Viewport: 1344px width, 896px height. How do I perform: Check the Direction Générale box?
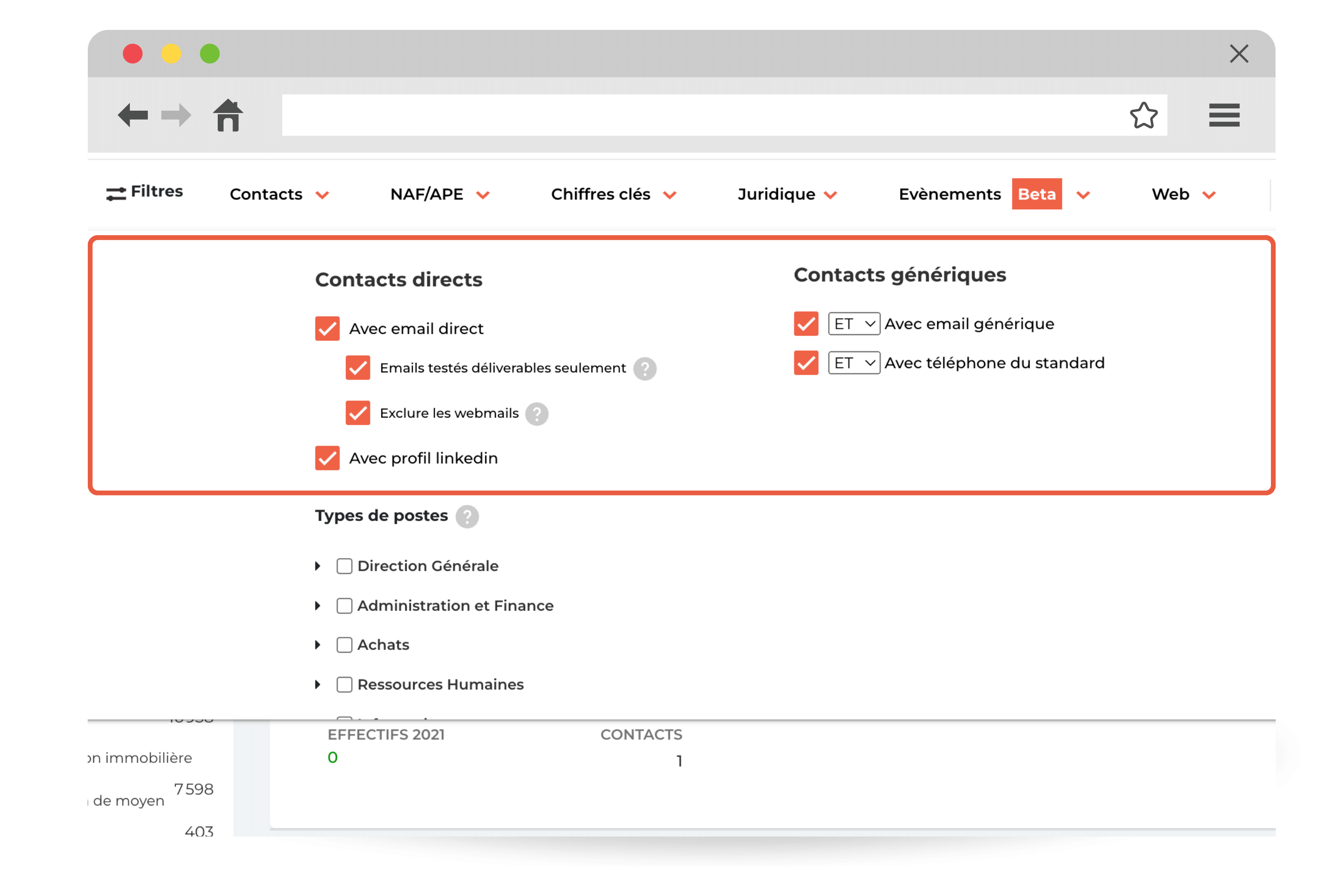point(344,566)
